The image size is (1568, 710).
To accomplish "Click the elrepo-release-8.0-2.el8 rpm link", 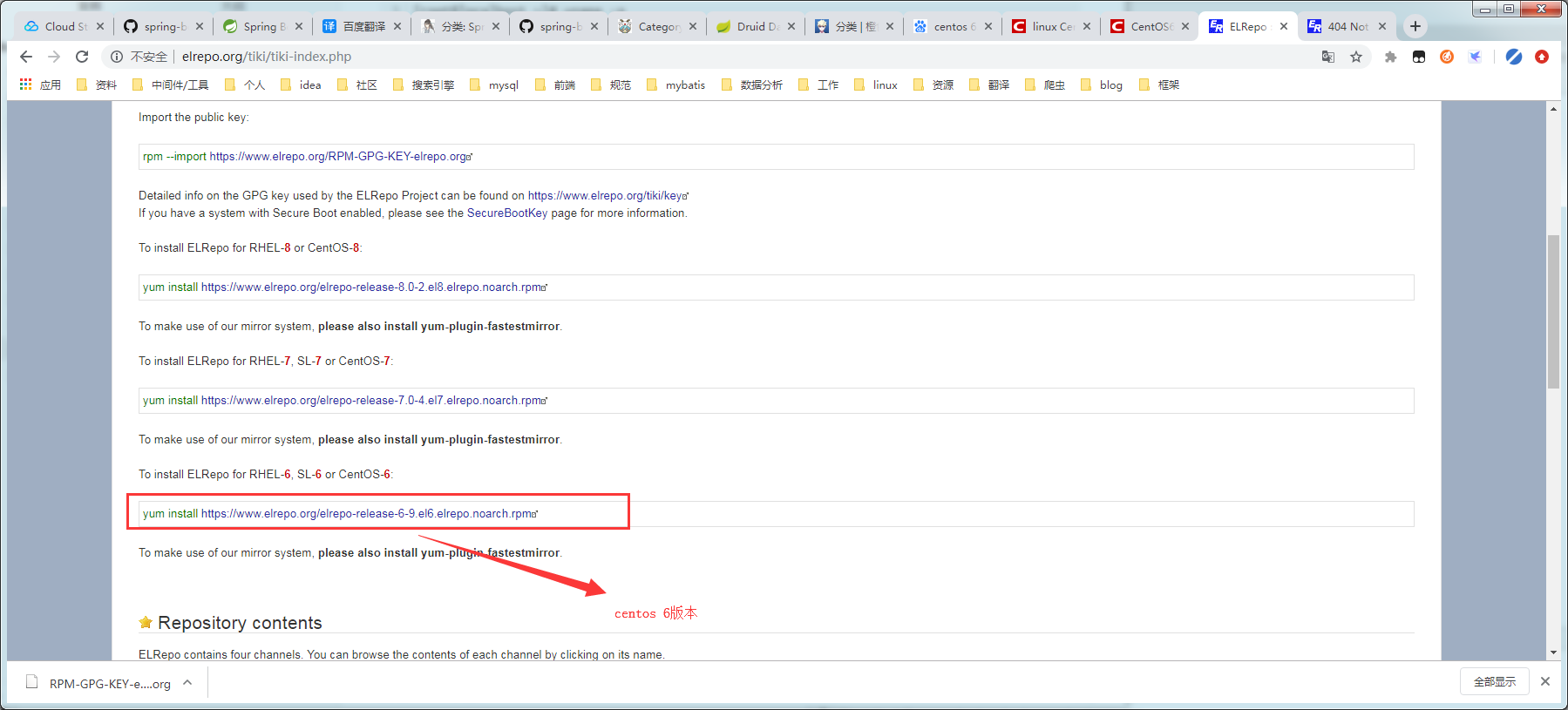I will pos(374,287).
